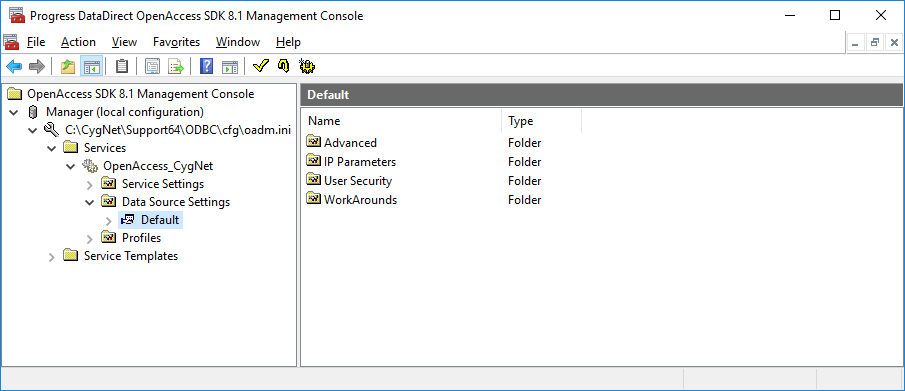Viewport: 905px width, 391px height.
Task: Collapse the Services node
Action: point(52,148)
